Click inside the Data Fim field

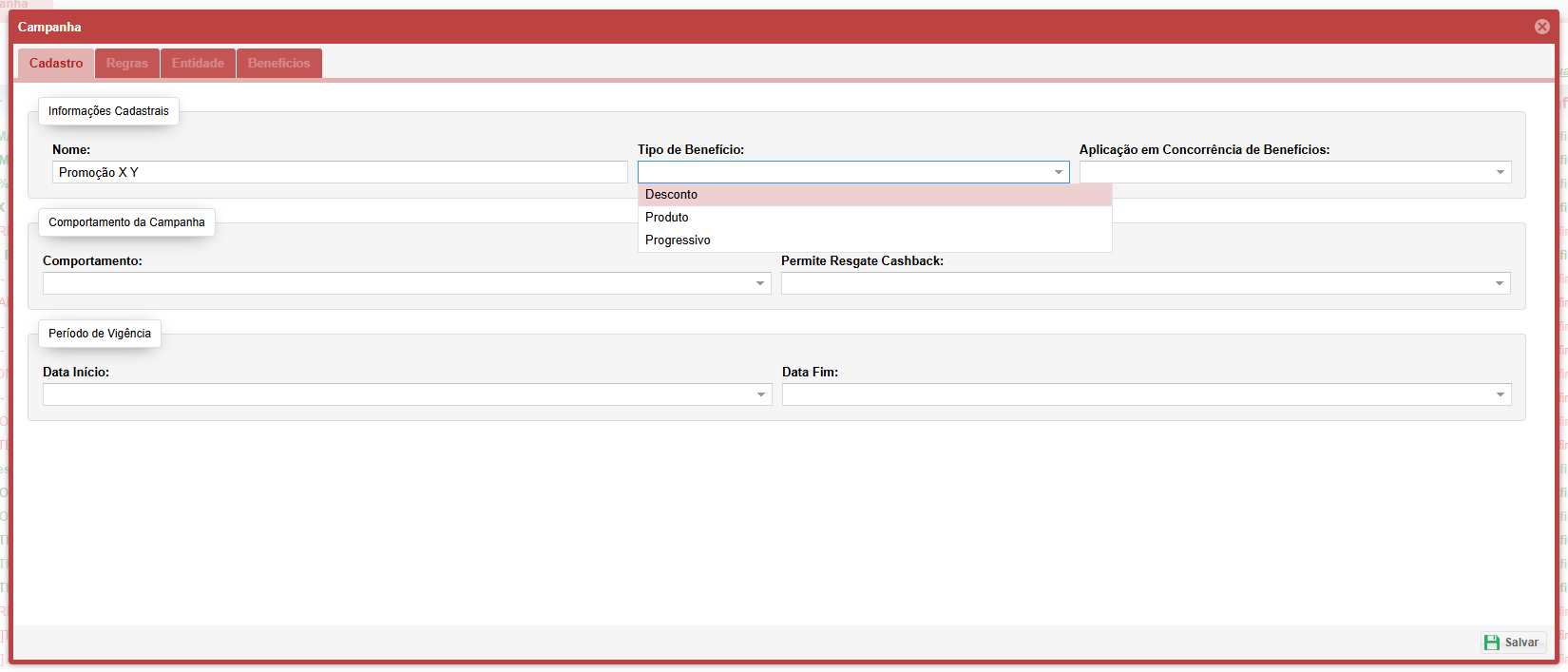coord(1136,394)
